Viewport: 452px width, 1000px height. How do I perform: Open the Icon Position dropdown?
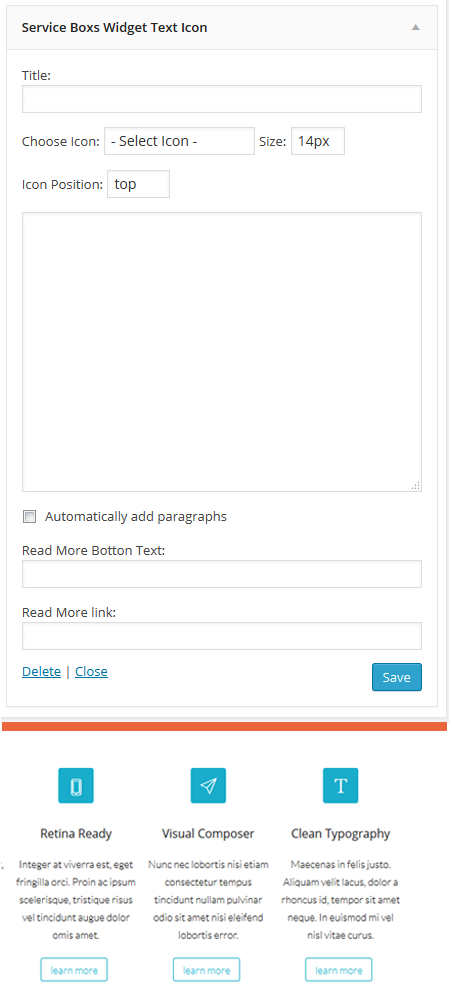click(x=138, y=184)
